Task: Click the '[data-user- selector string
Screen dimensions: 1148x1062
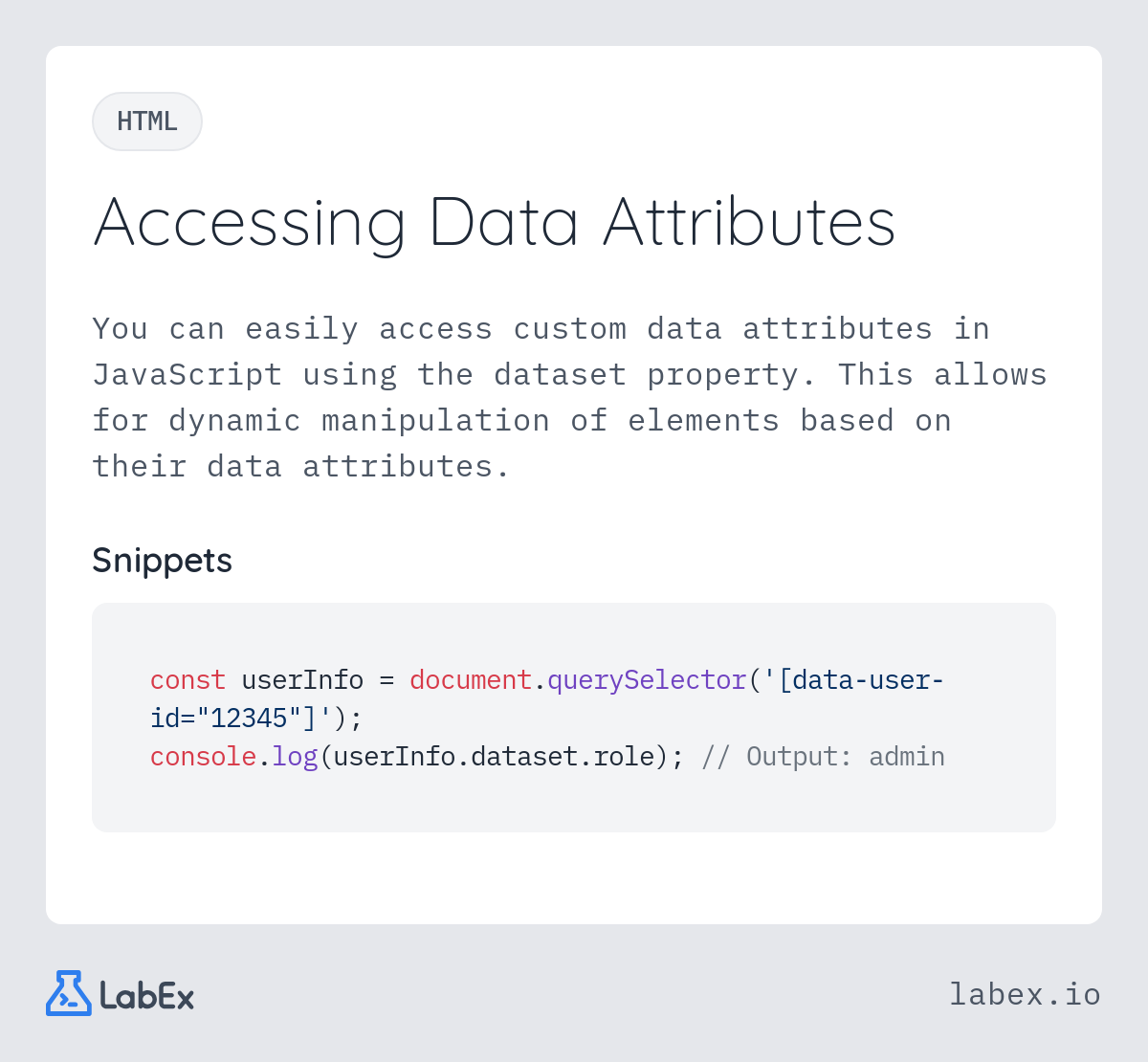Action: 853,680
